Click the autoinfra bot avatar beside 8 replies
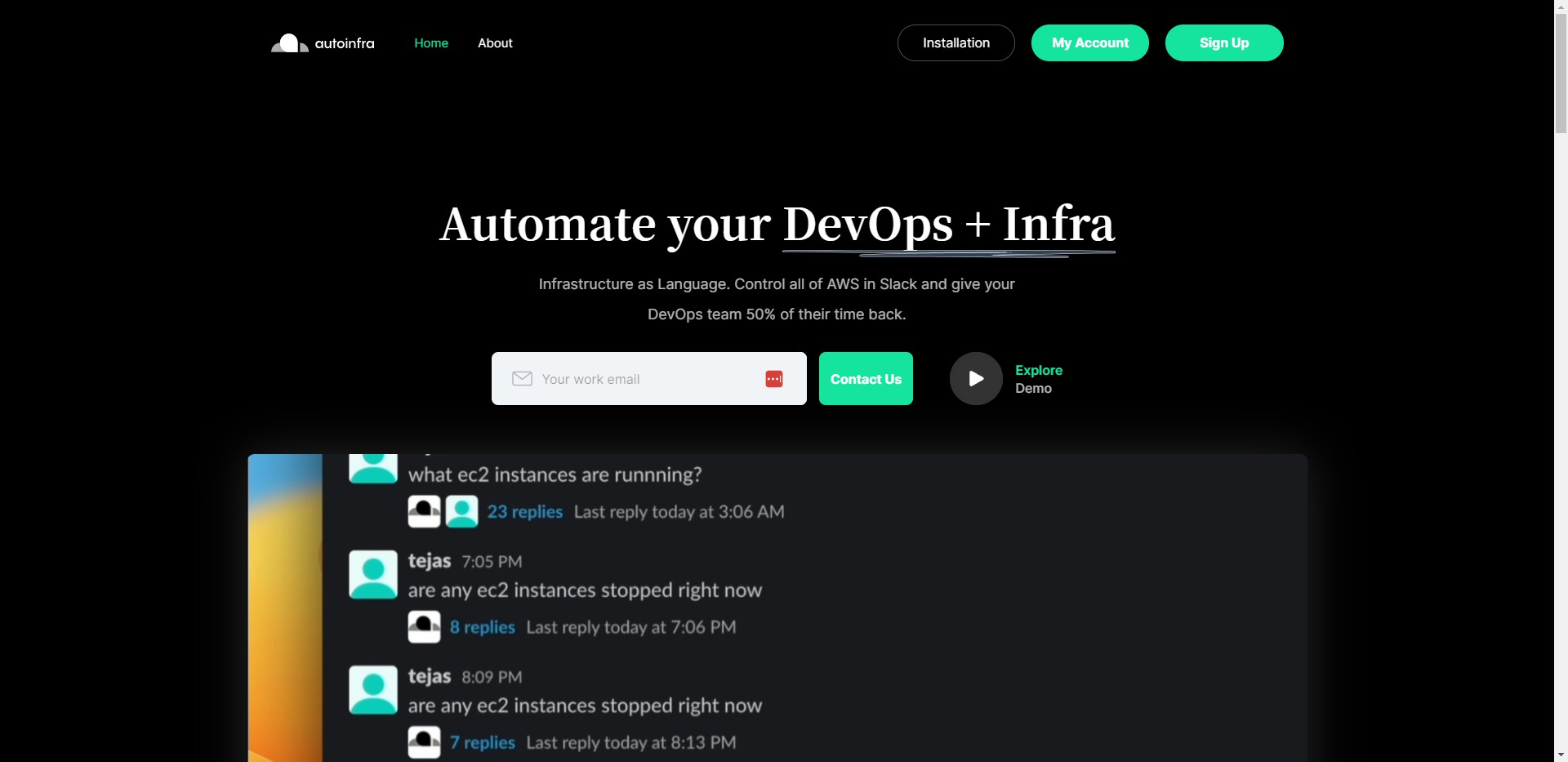1568x762 pixels. coord(424,627)
